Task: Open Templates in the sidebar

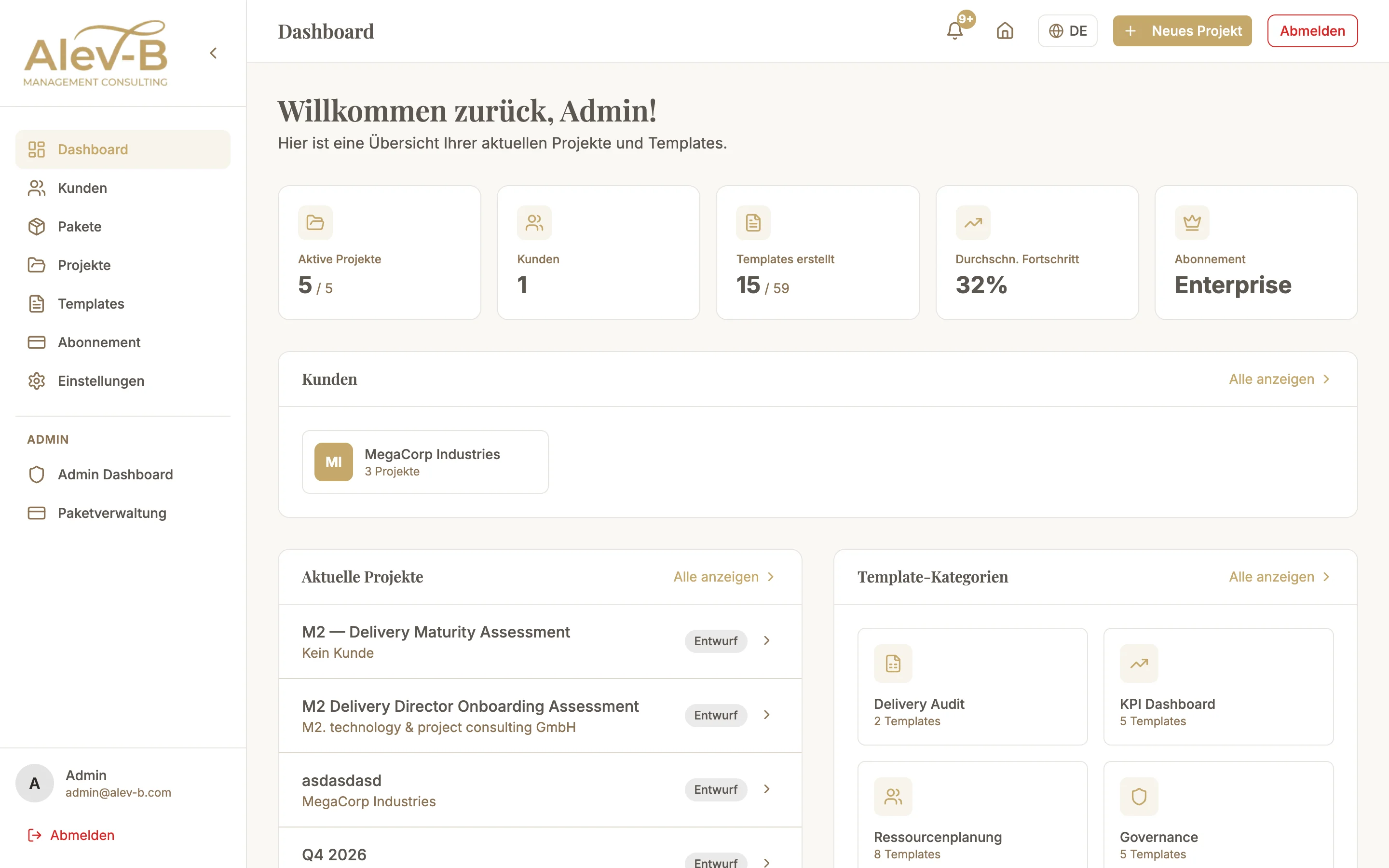Action: [x=123, y=304]
